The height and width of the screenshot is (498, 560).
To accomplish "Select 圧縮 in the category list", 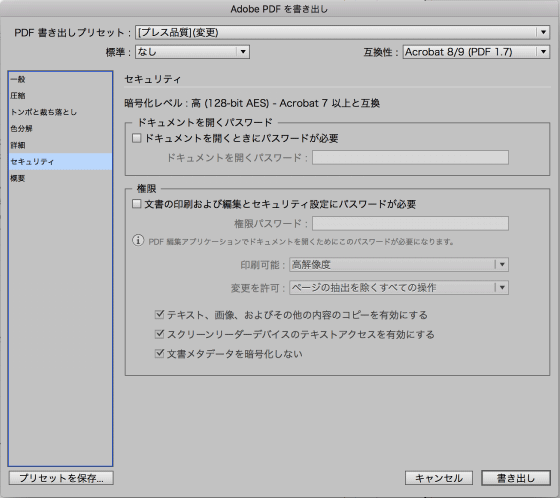I will point(60,96).
